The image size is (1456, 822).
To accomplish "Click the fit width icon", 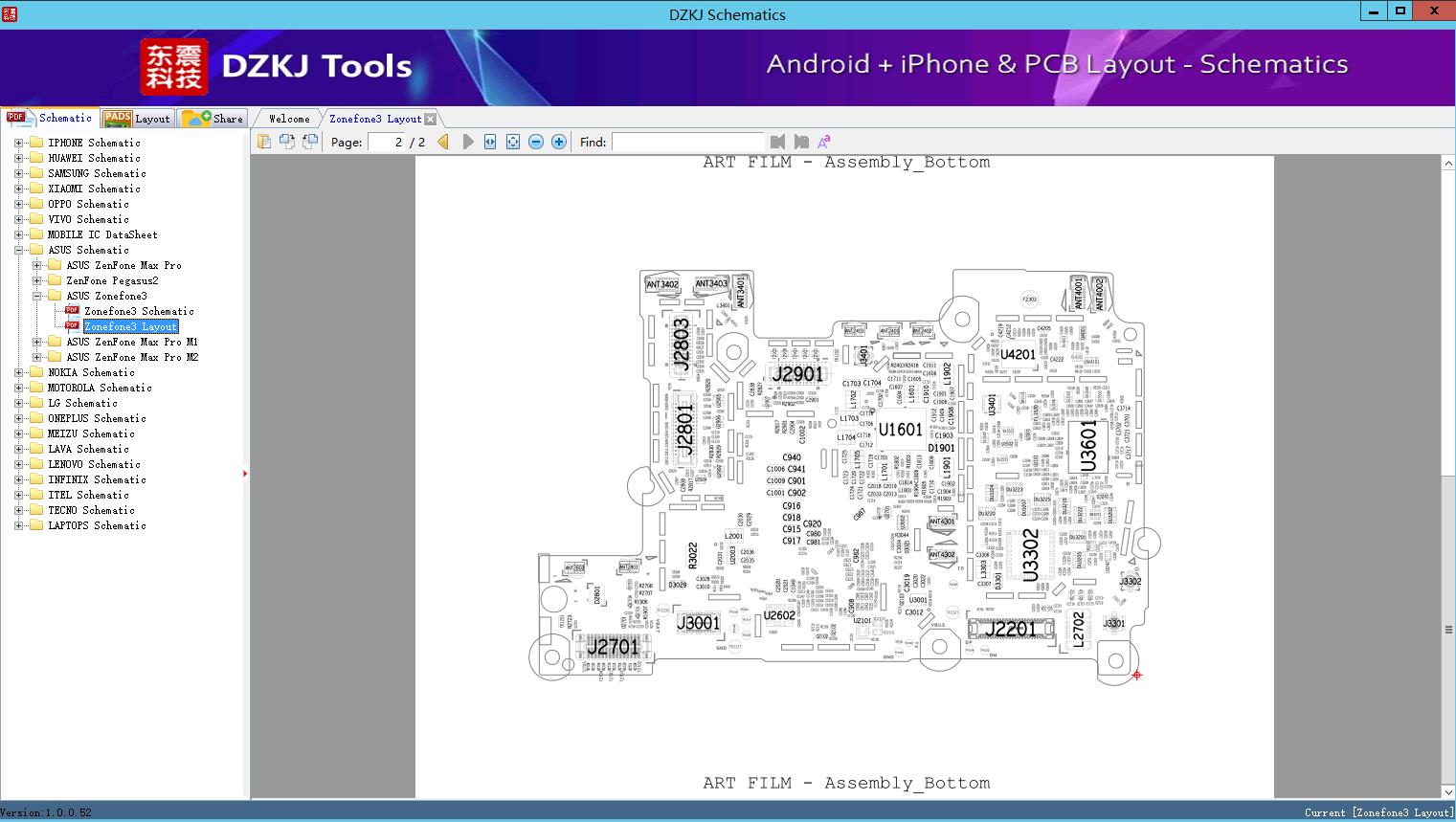I will tap(490, 142).
